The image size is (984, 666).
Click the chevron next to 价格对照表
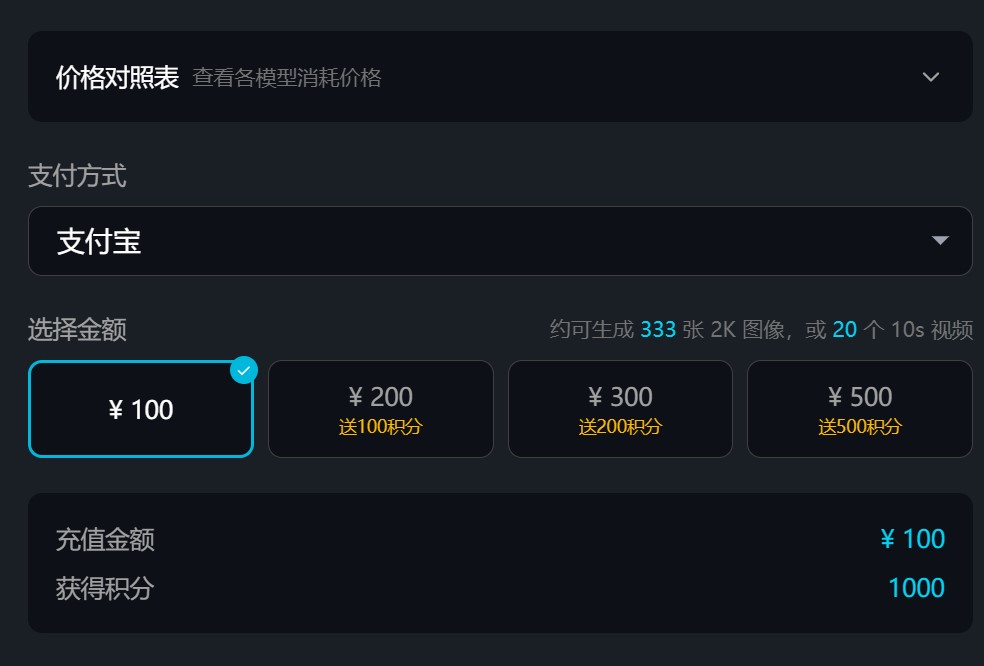point(931,76)
